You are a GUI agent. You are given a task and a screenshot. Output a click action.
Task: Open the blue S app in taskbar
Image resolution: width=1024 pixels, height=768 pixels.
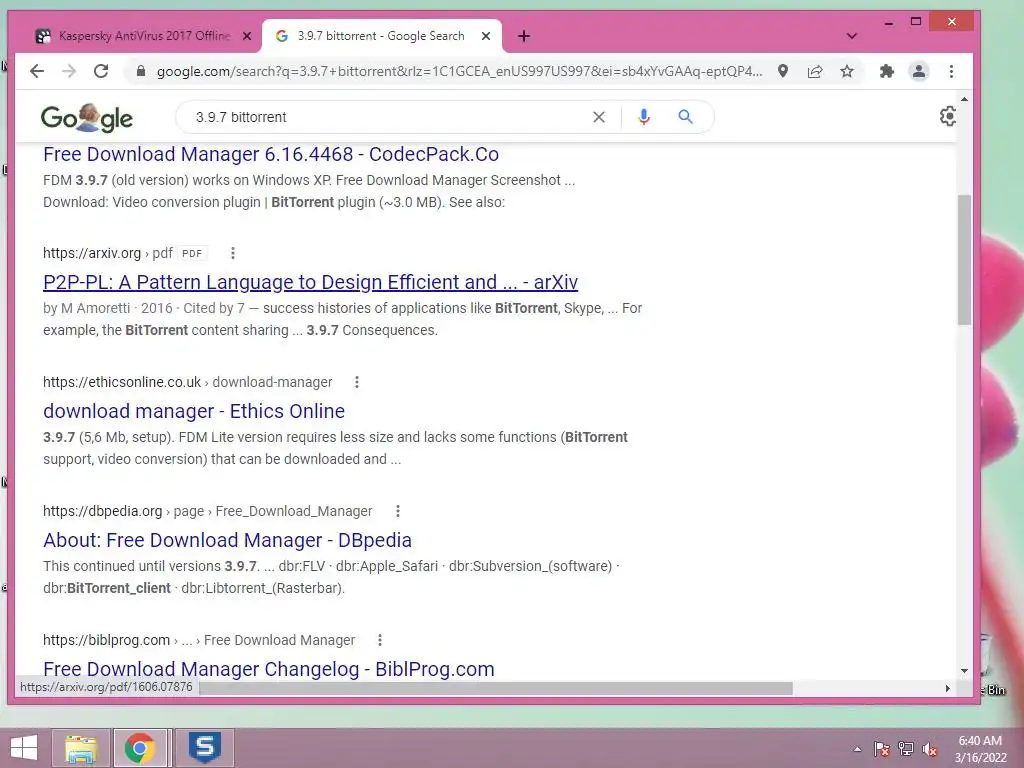205,748
